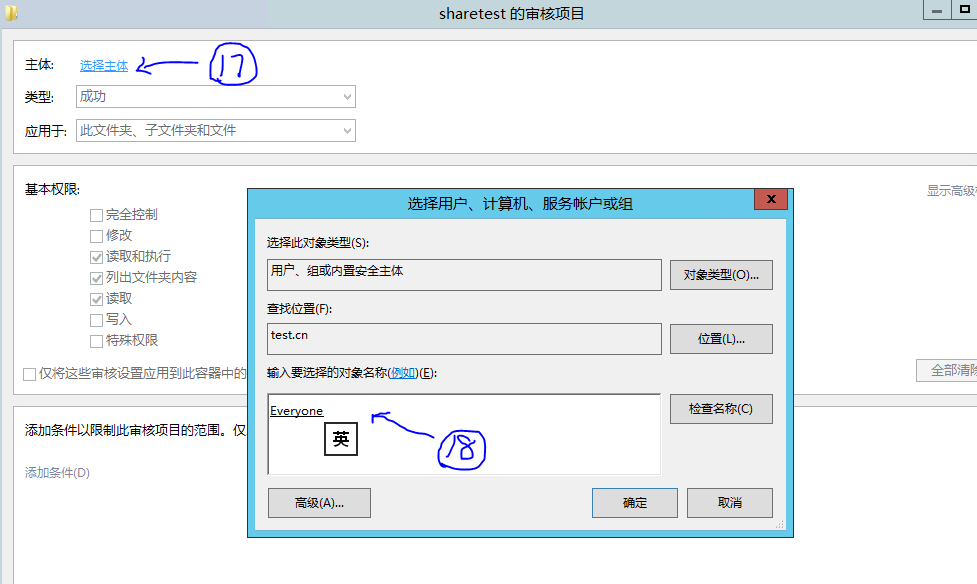The width and height of the screenshot is (977, 584).
Task: Uncheck the 读取 checkbox
Action: tap(96, 298)
